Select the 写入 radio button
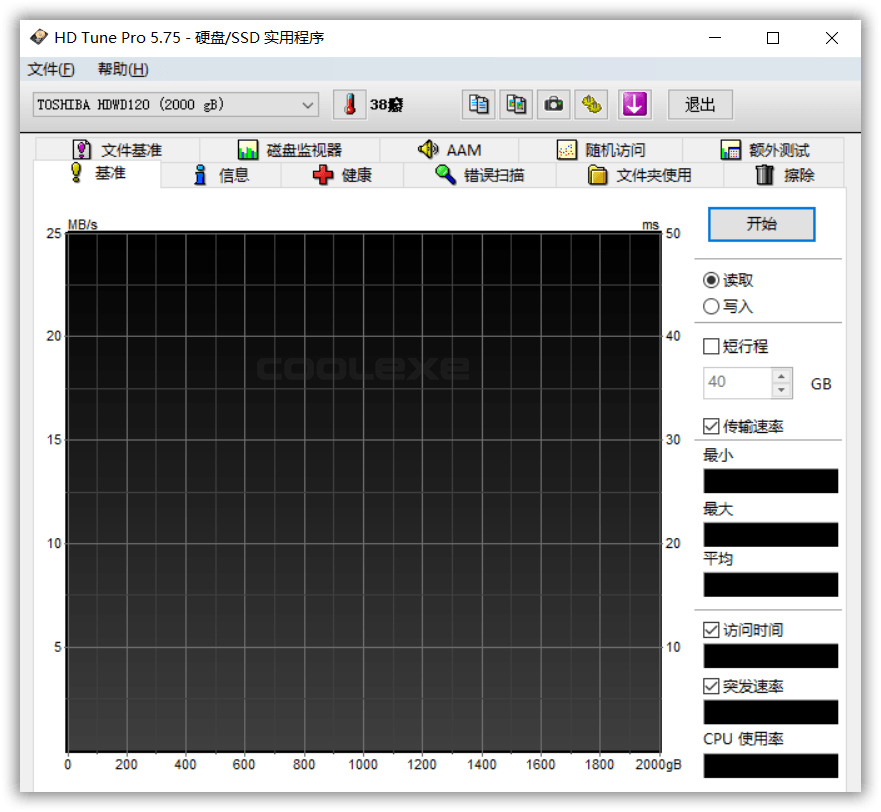The height and width of the screenshot is (812, 881). (x=709, y=306)
